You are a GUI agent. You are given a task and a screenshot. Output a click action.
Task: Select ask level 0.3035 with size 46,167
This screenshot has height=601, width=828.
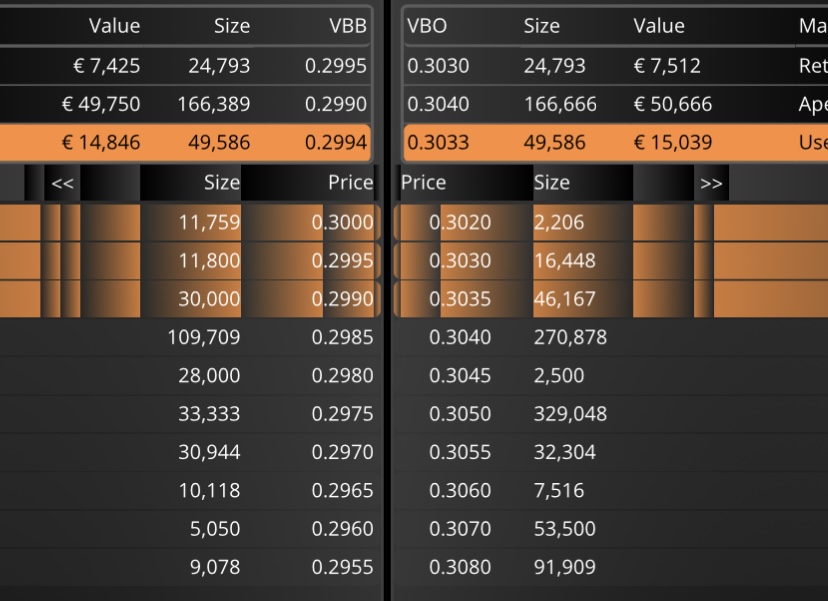click(x=611, y=299)
